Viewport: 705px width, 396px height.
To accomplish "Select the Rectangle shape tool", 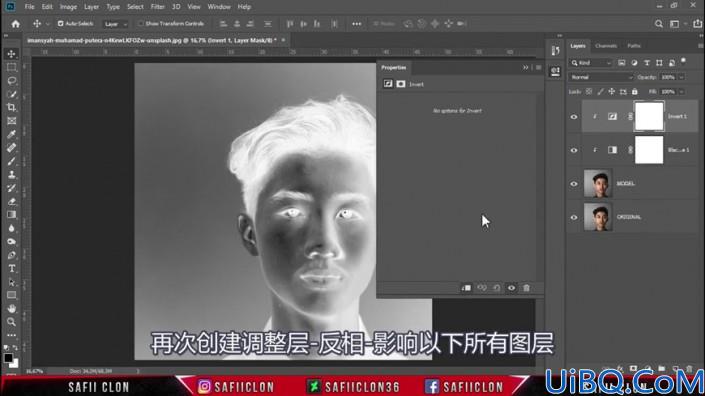I will pyautogui.click(x=12, y=295).
